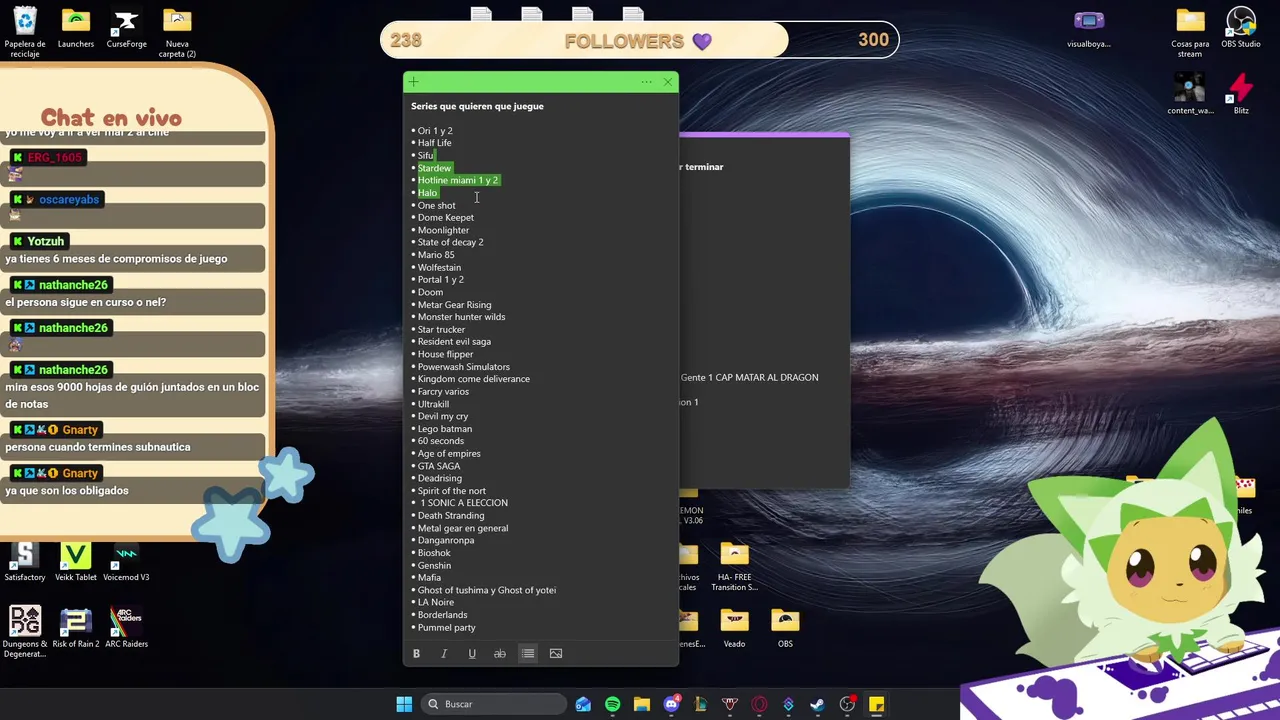Open Papelera de reciclaje desktop icon
This screenshot has width=1280, height=720.
click(x=25, y=33)
